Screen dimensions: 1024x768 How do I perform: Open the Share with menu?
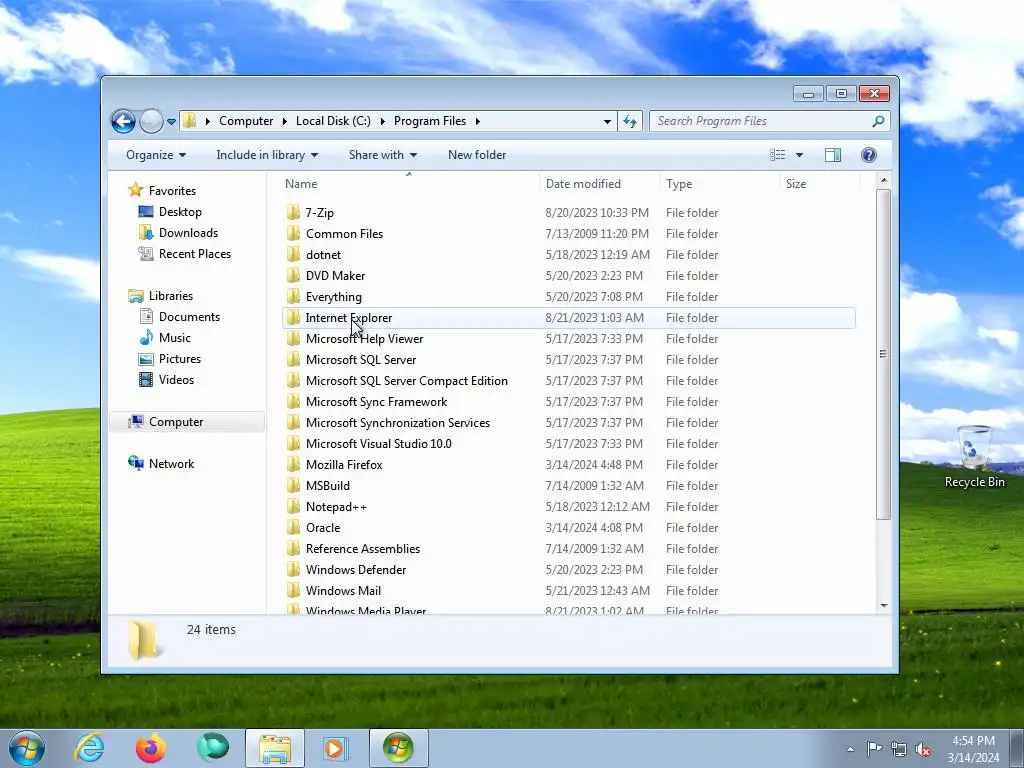pos(383,155)
